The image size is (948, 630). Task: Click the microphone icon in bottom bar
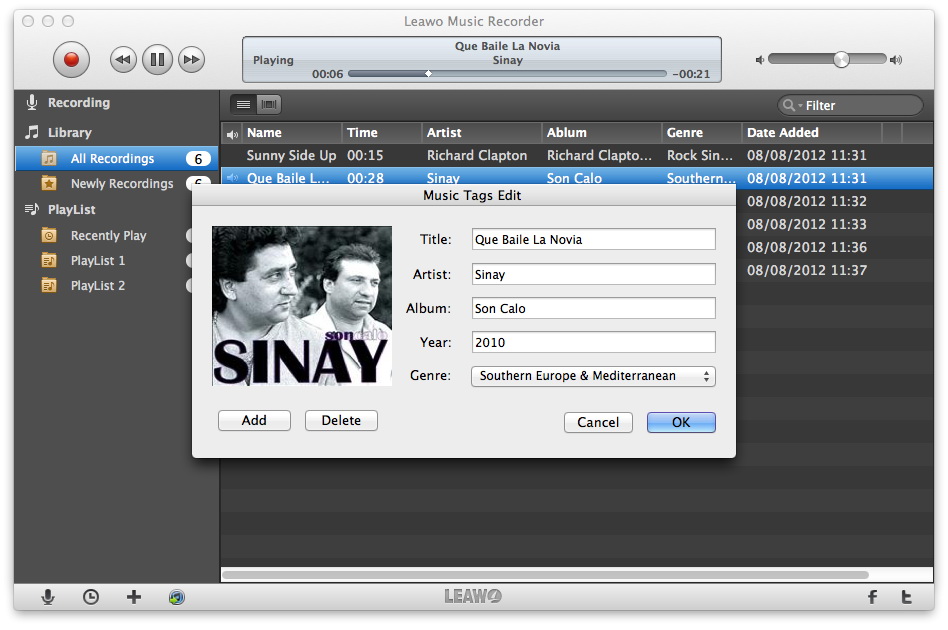[48, 597]
